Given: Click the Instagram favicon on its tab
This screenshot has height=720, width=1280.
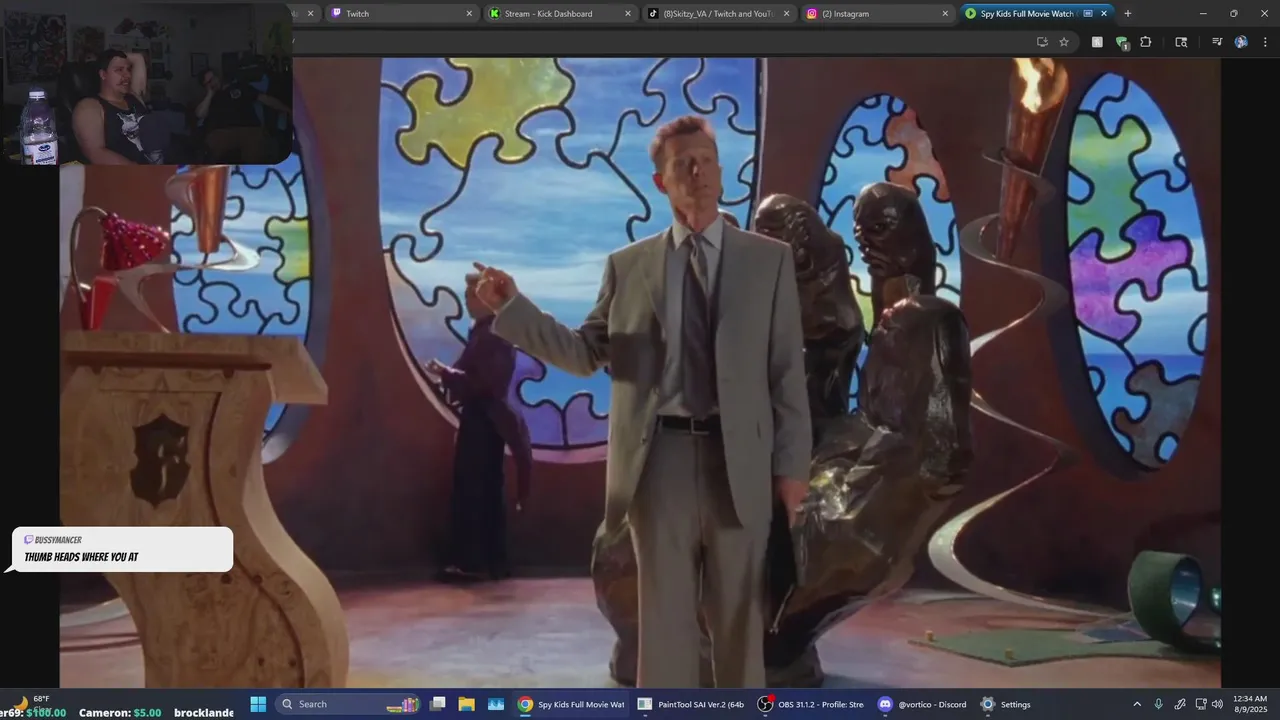Looking at the screenshot, I should click(x=812, y=14).
